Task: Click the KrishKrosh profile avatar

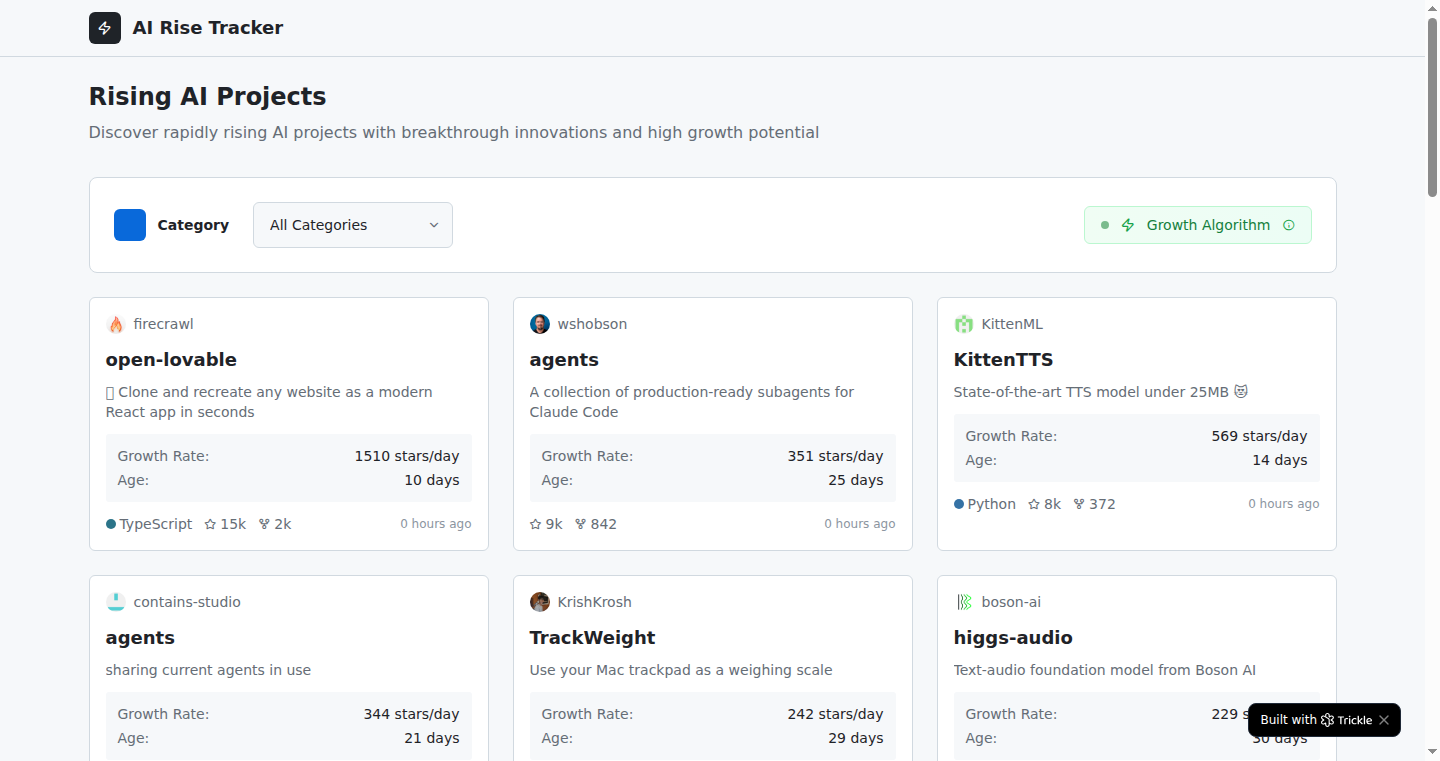Action: coord(540,602)
